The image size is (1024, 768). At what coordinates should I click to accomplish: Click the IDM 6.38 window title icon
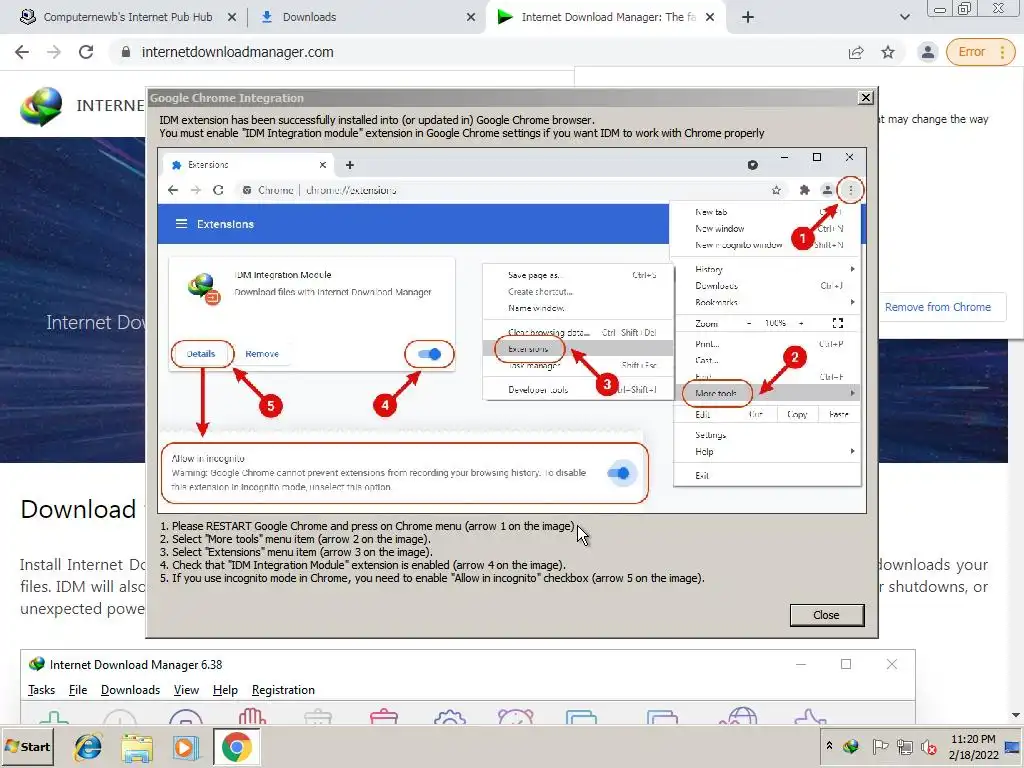point(37,664)
